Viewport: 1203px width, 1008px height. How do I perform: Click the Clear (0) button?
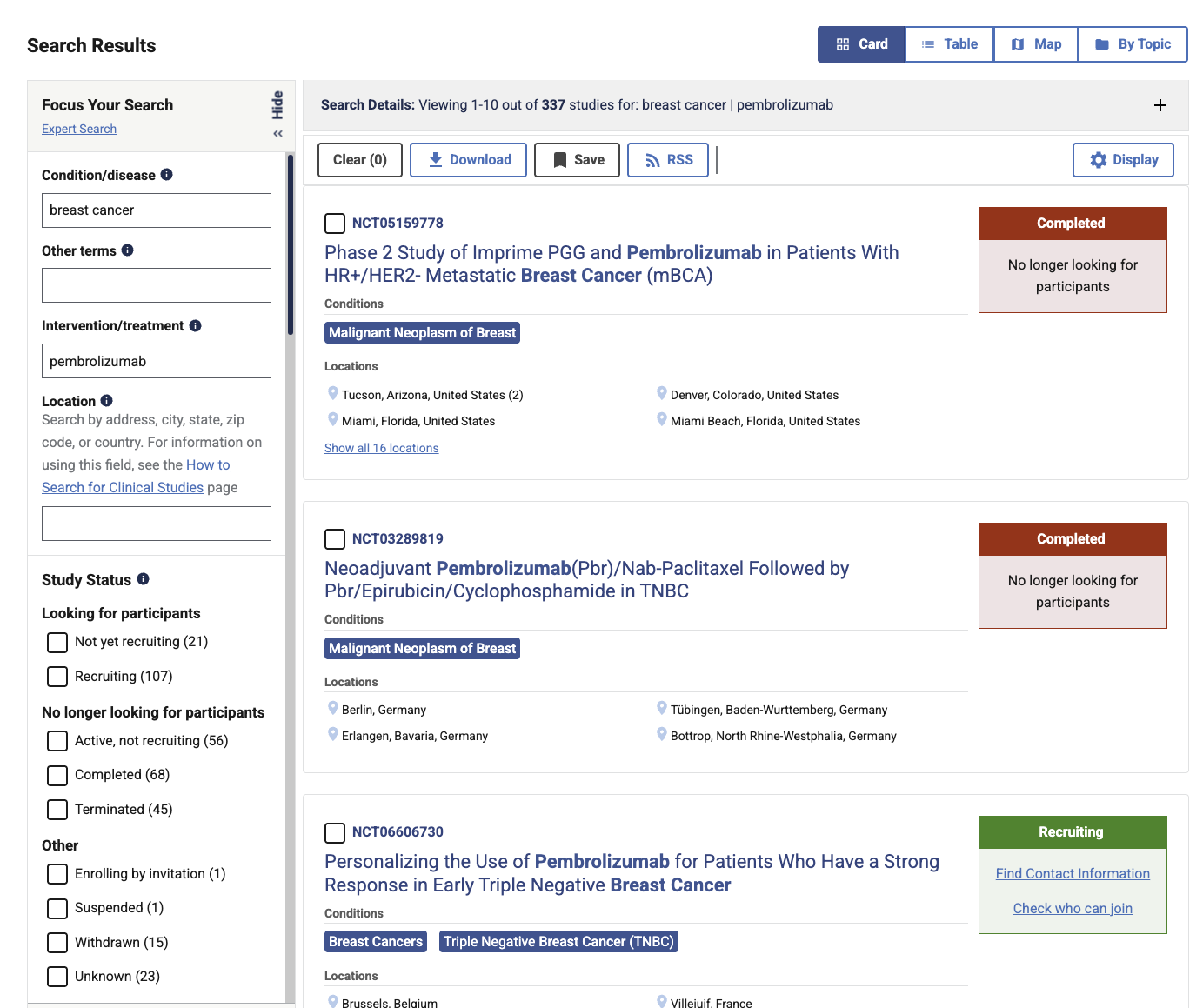360,160
